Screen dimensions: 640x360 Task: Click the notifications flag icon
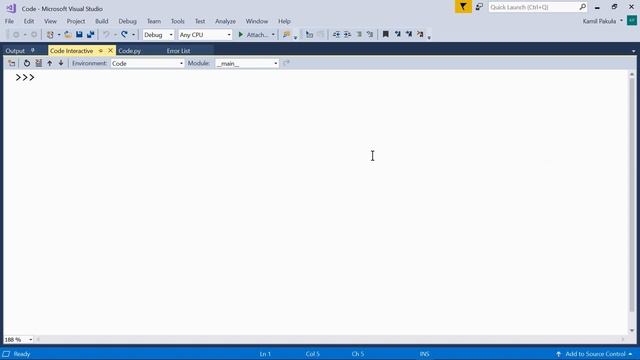tap(463, 7)
